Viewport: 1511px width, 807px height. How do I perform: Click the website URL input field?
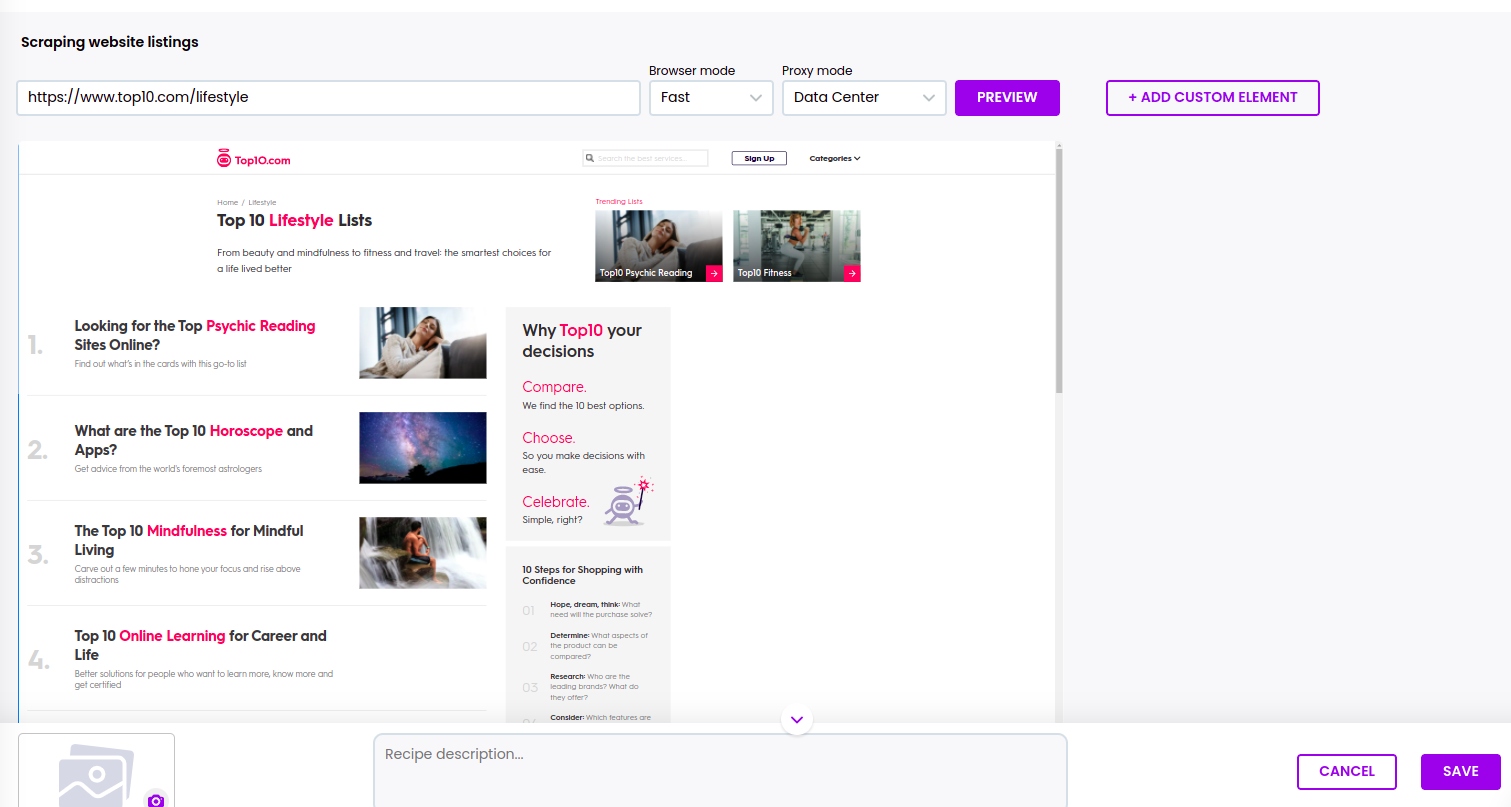click(x=328, y=98)
